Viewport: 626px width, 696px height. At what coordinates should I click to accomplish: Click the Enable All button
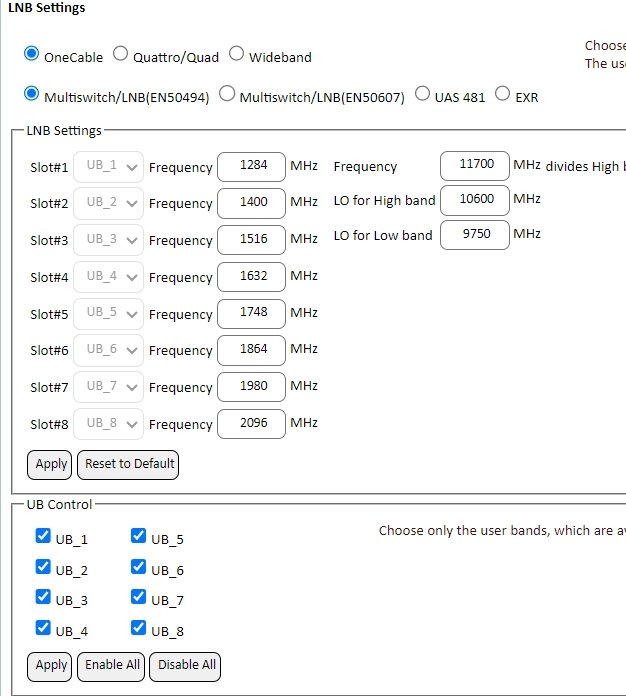click(111, 666)
